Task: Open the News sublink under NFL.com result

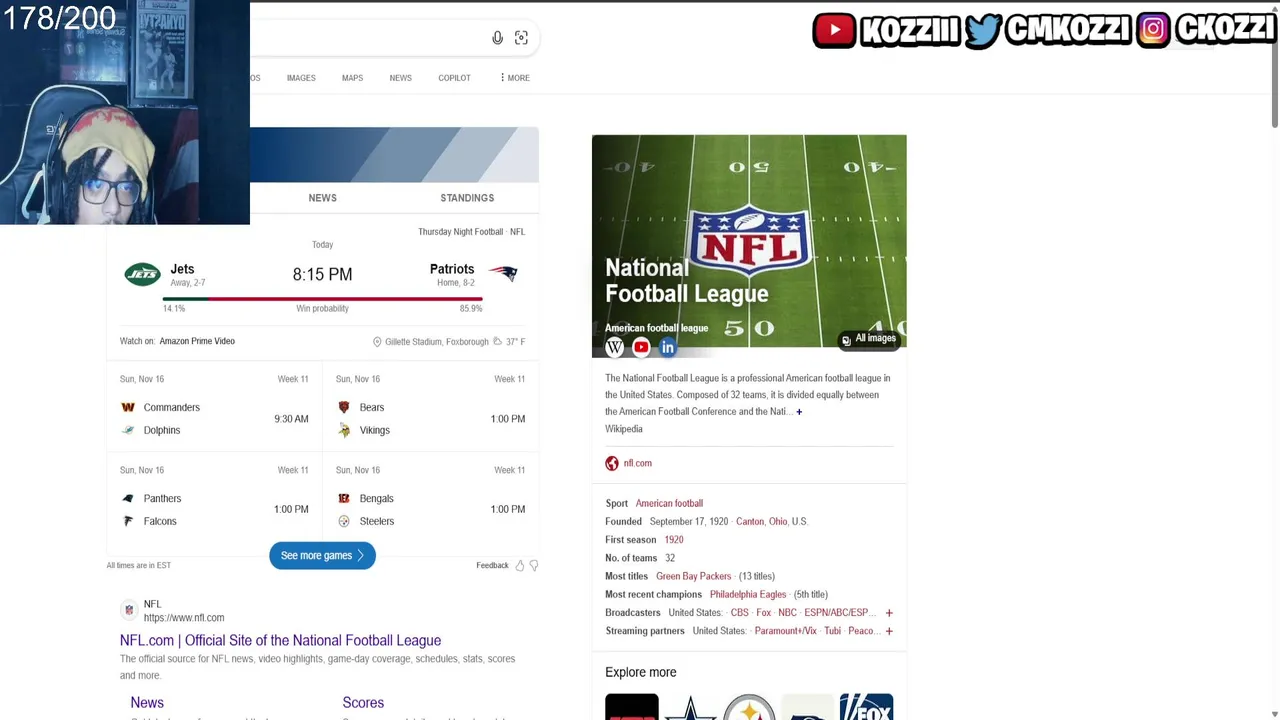Action: pos(147,703)
